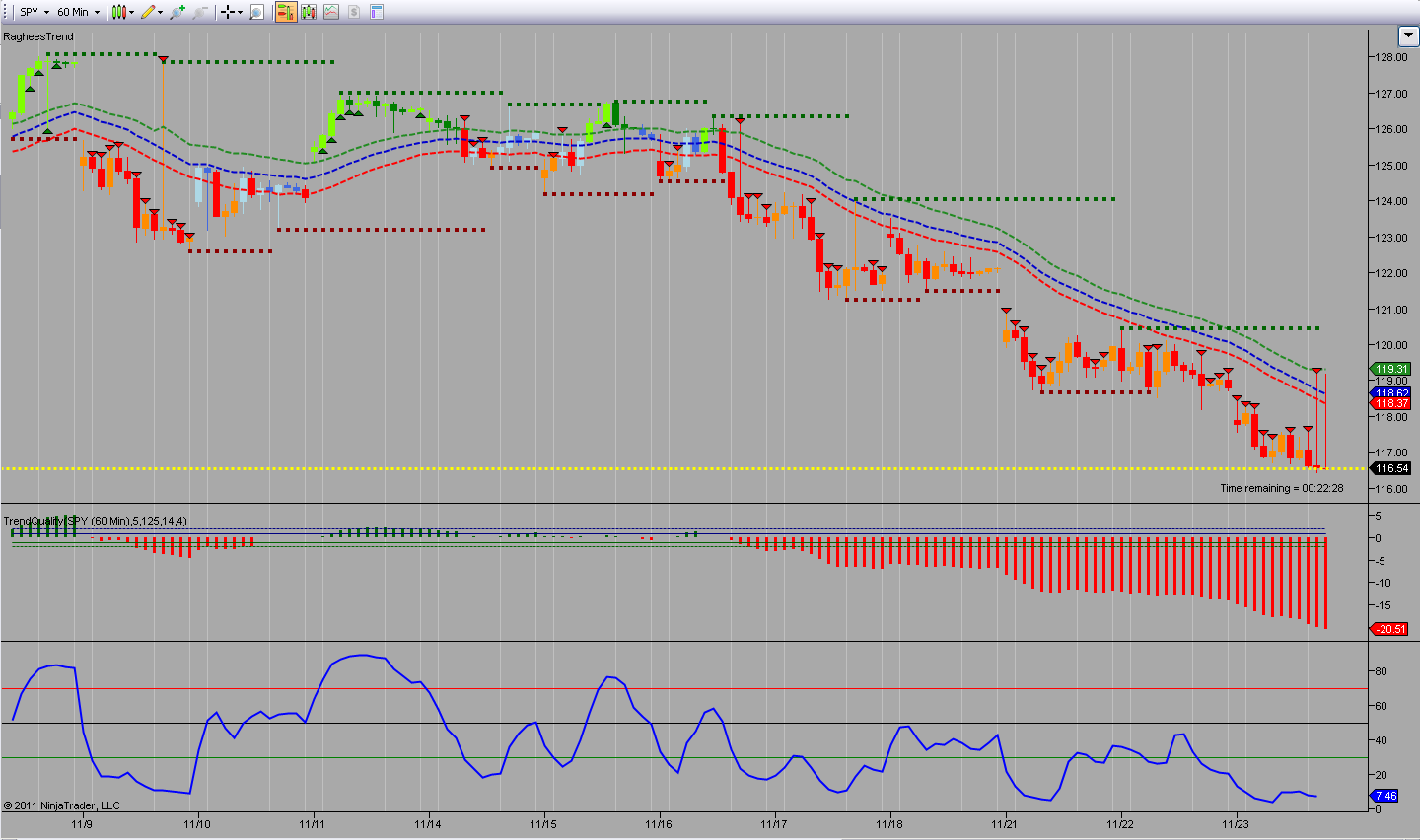Image resolution: width=1420 pixels, height=840 pixels.
Task: Click the 128.00 price axis label
Action: tap(1391, 57)
